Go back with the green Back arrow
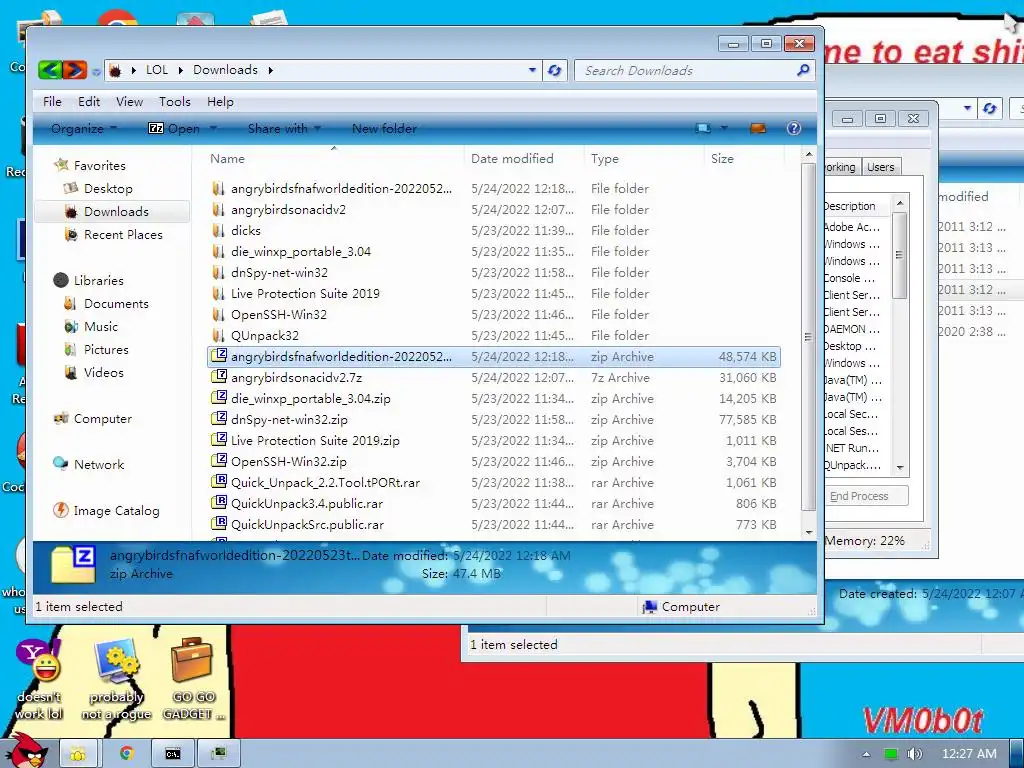The width and height of the screenshot is (1024, 768). tap(50, 70)
